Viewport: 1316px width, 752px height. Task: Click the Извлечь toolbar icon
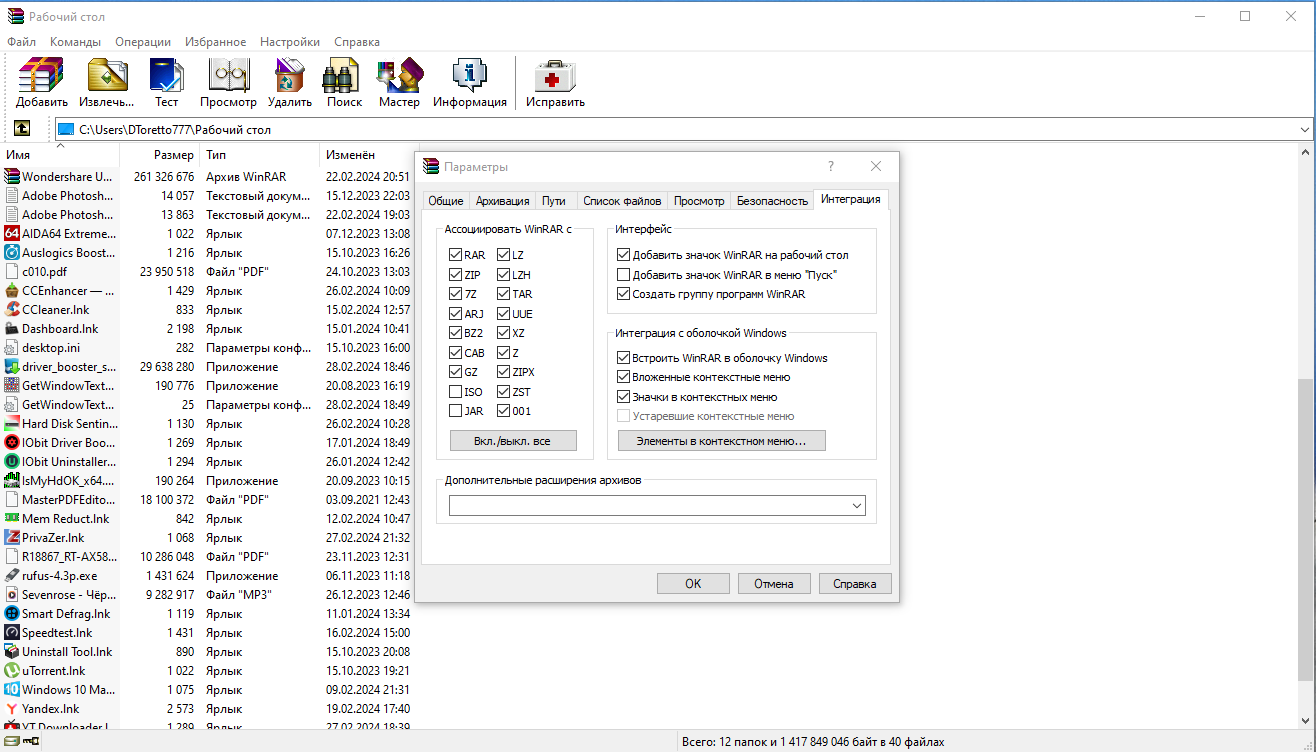coord(107,75)
